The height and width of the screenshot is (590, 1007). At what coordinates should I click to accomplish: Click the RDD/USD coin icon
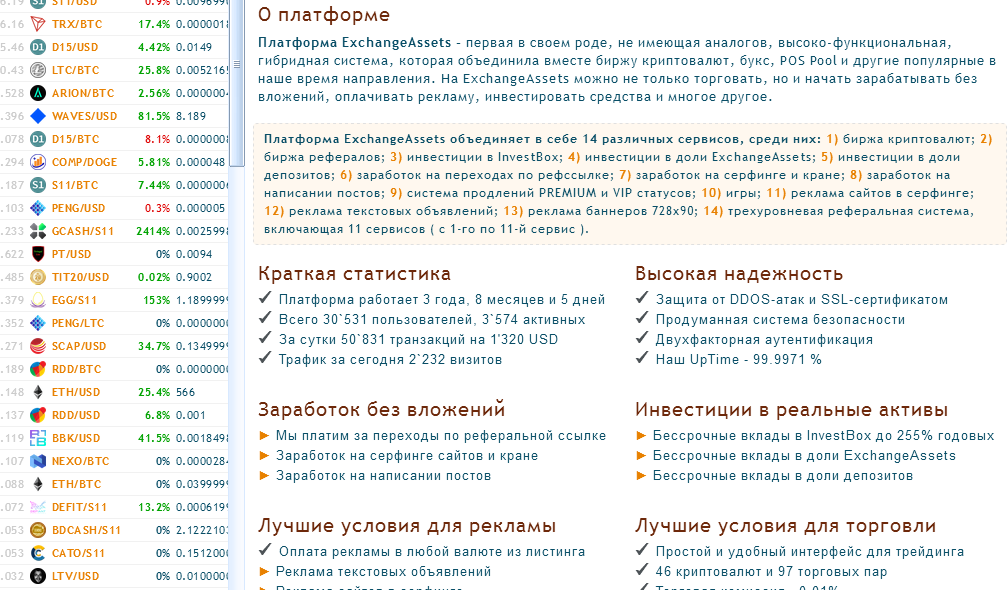coord(38,415)
